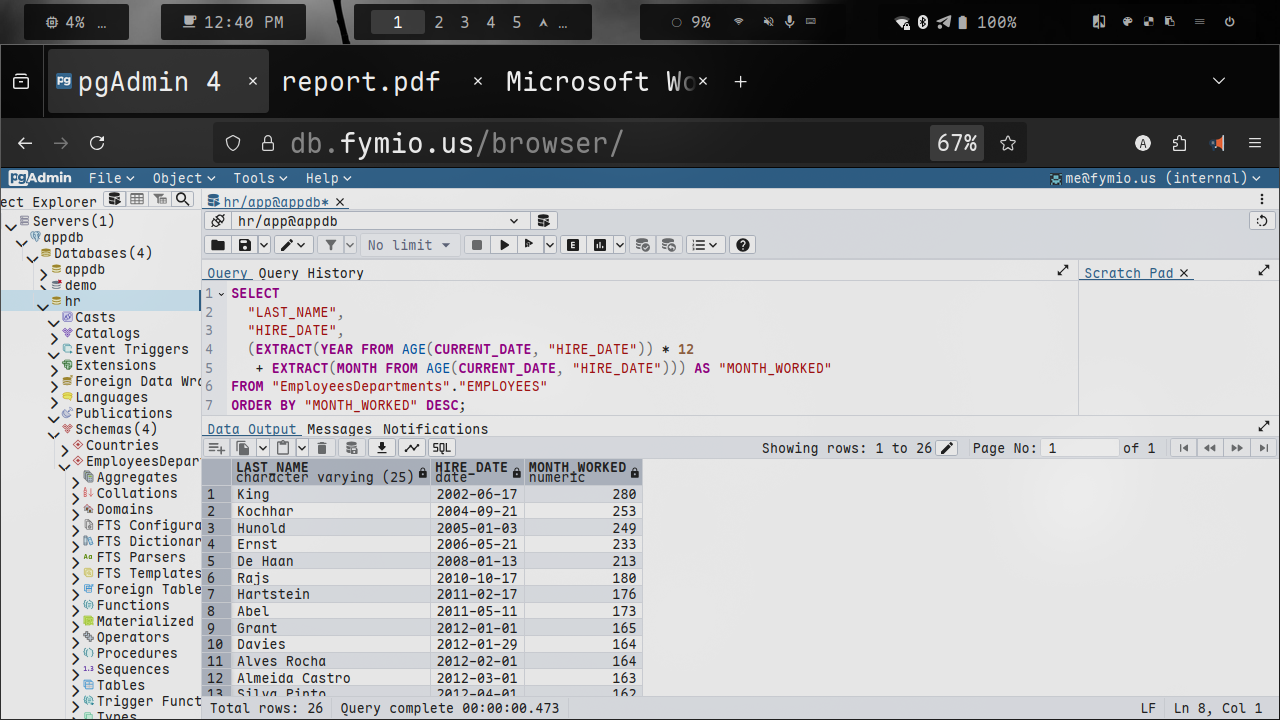Switch to the Messages tab

(339, 429)
